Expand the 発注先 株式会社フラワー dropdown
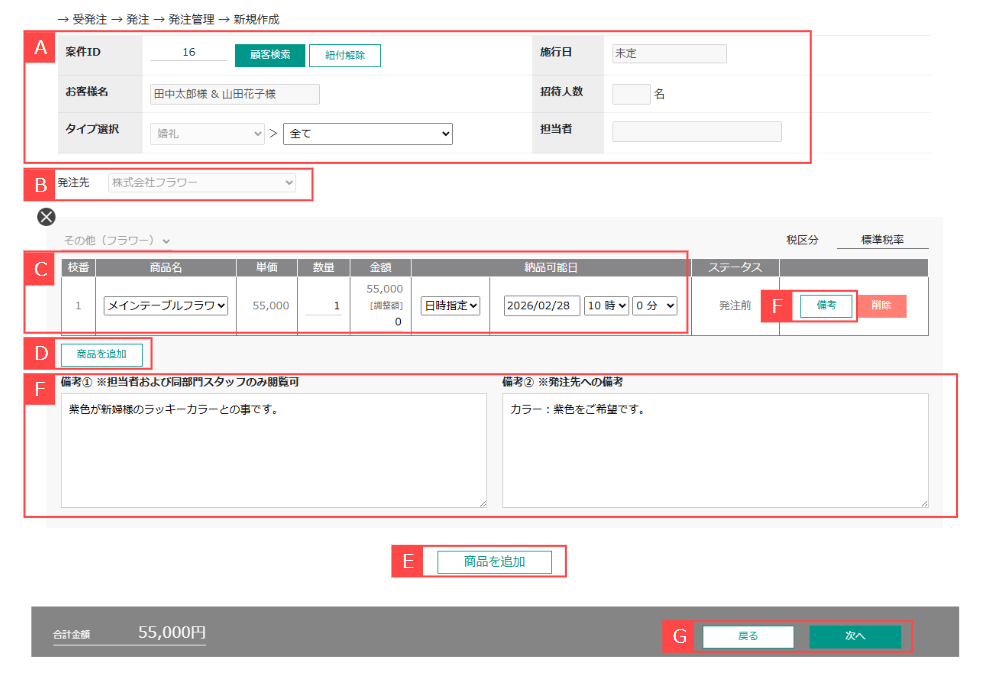This screenshot has height=674, width=996. [202, 183]
